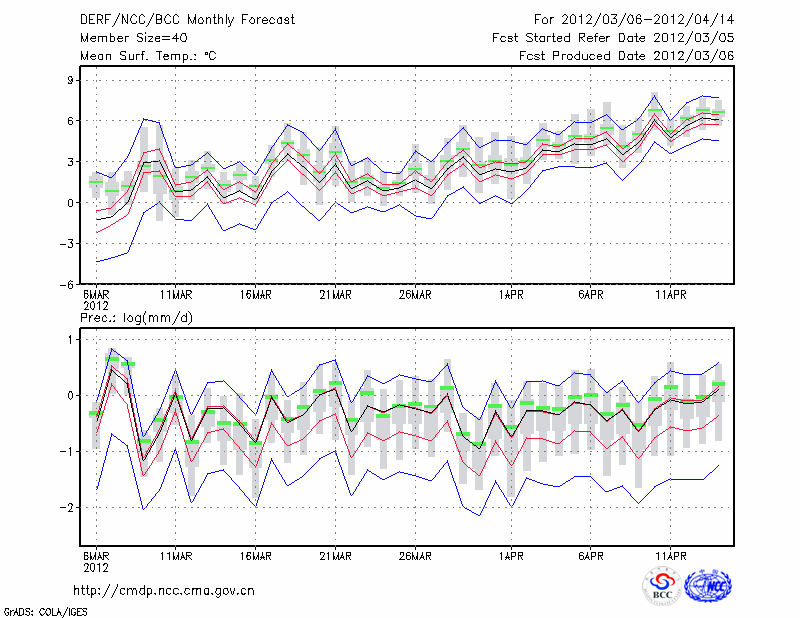Screen dimensions: 800x618
Task: Click 1APR on the temperature chart axis
Action: pyautogui.click(x=511, y=295)
